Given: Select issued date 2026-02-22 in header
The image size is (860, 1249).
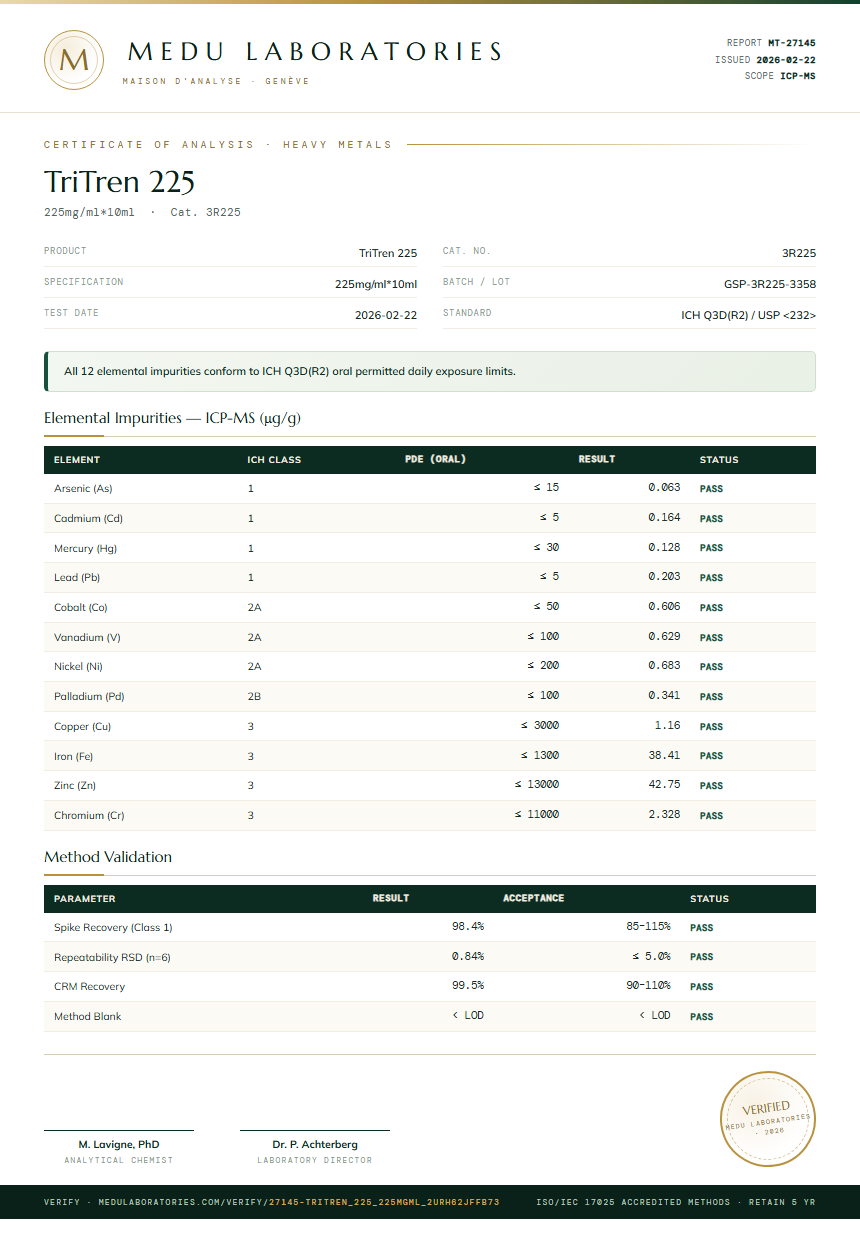Looking at the screenshot, I should [x=785, y=60].
